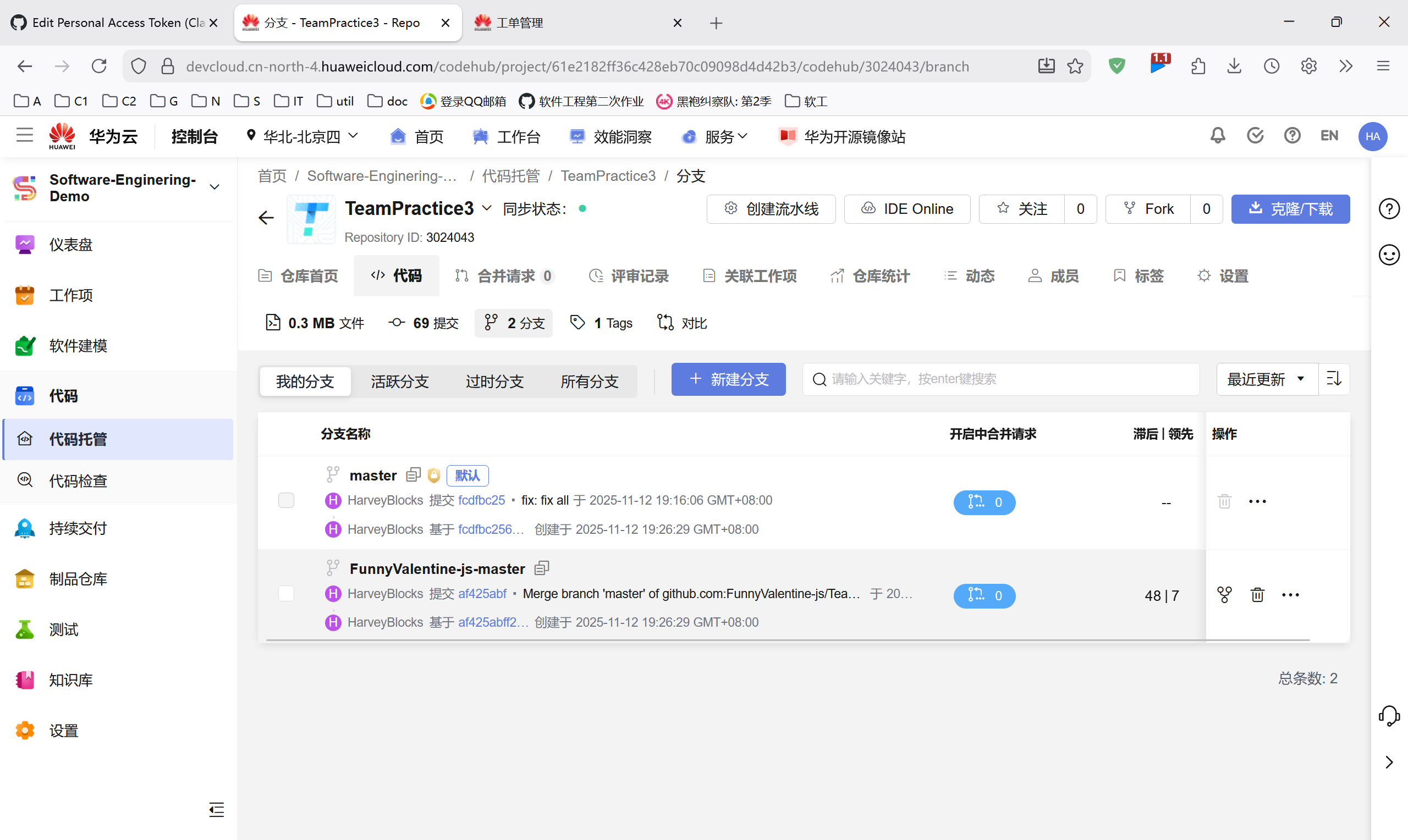This screenshot has width=1408, height=840.
Task: Check the master branch checkbox
Action: click(x=286, y=500)
